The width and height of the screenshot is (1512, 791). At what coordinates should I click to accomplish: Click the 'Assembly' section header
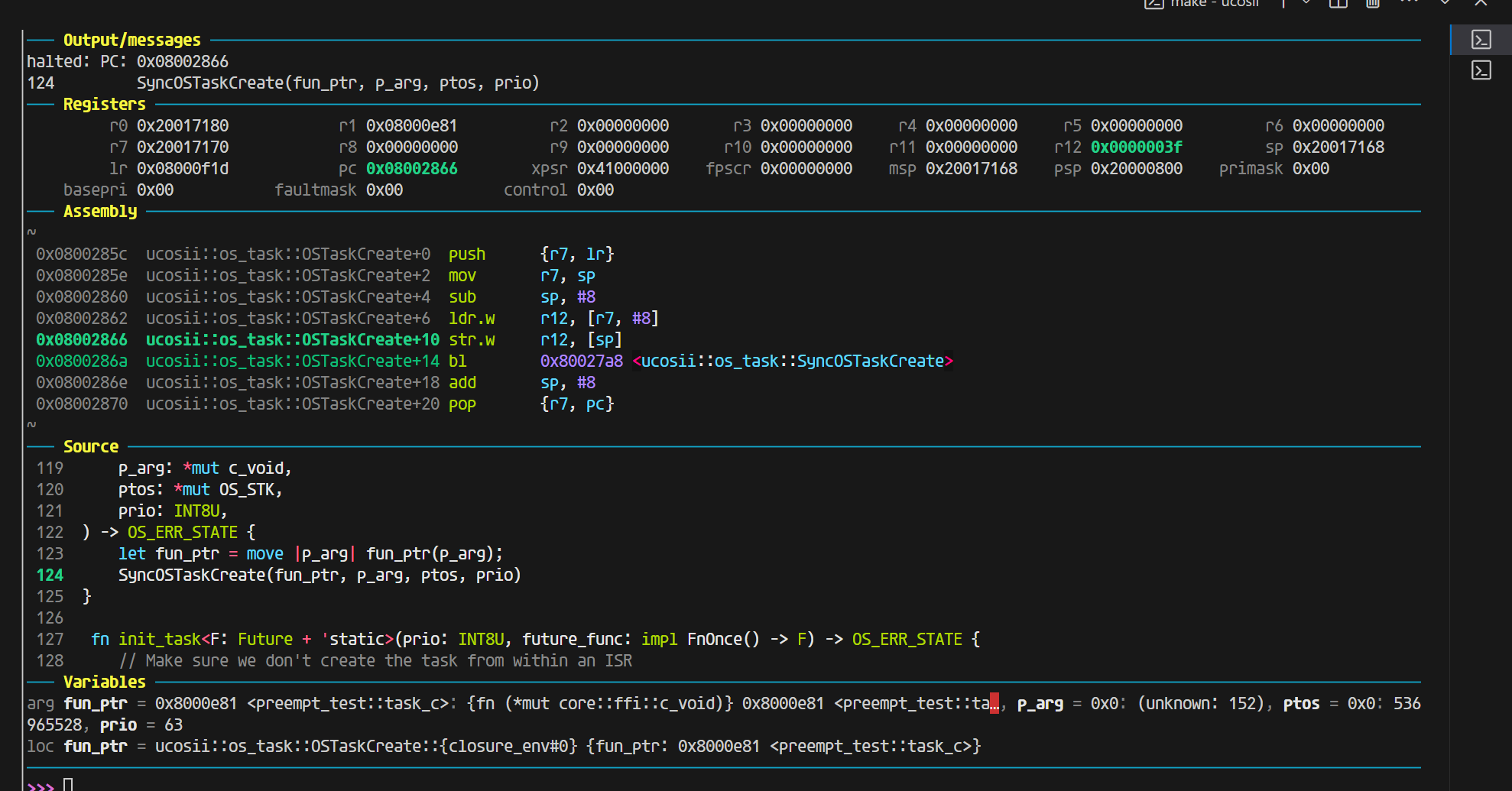point(100,211)
